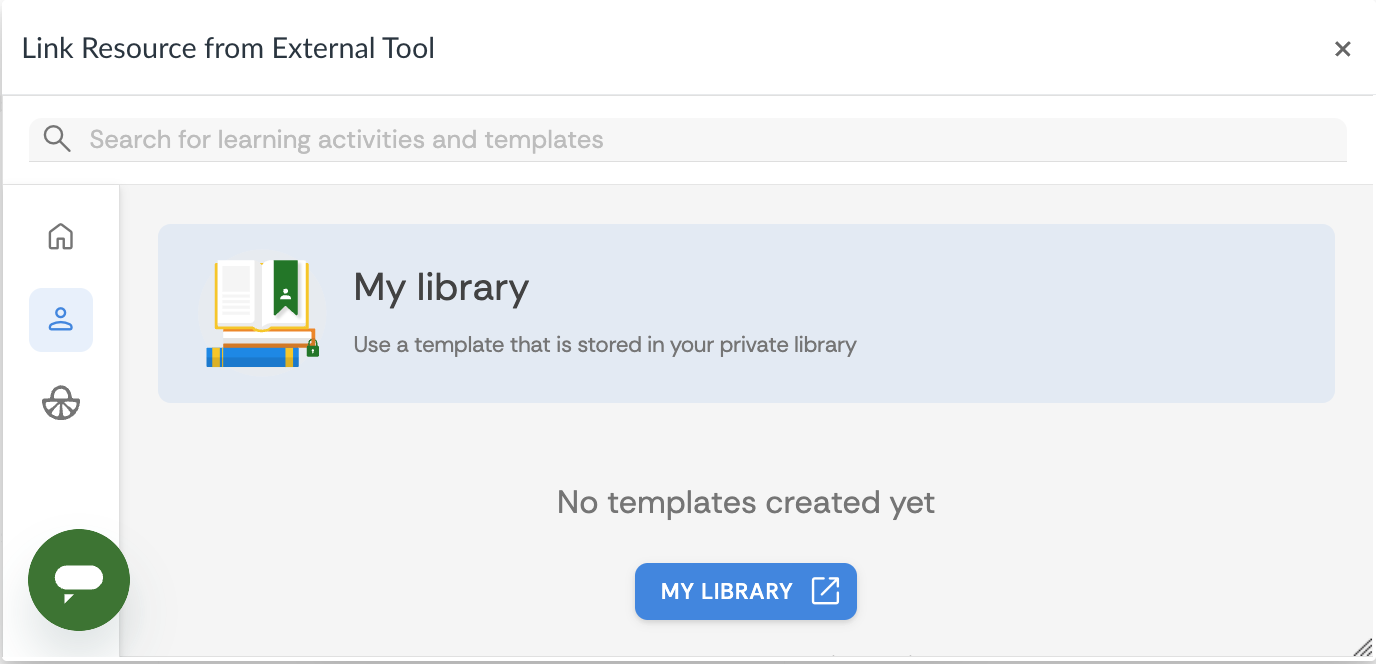Click the 'My library' heading text
Viewport: 1376px width, 664px height.
tap(441, 288)
